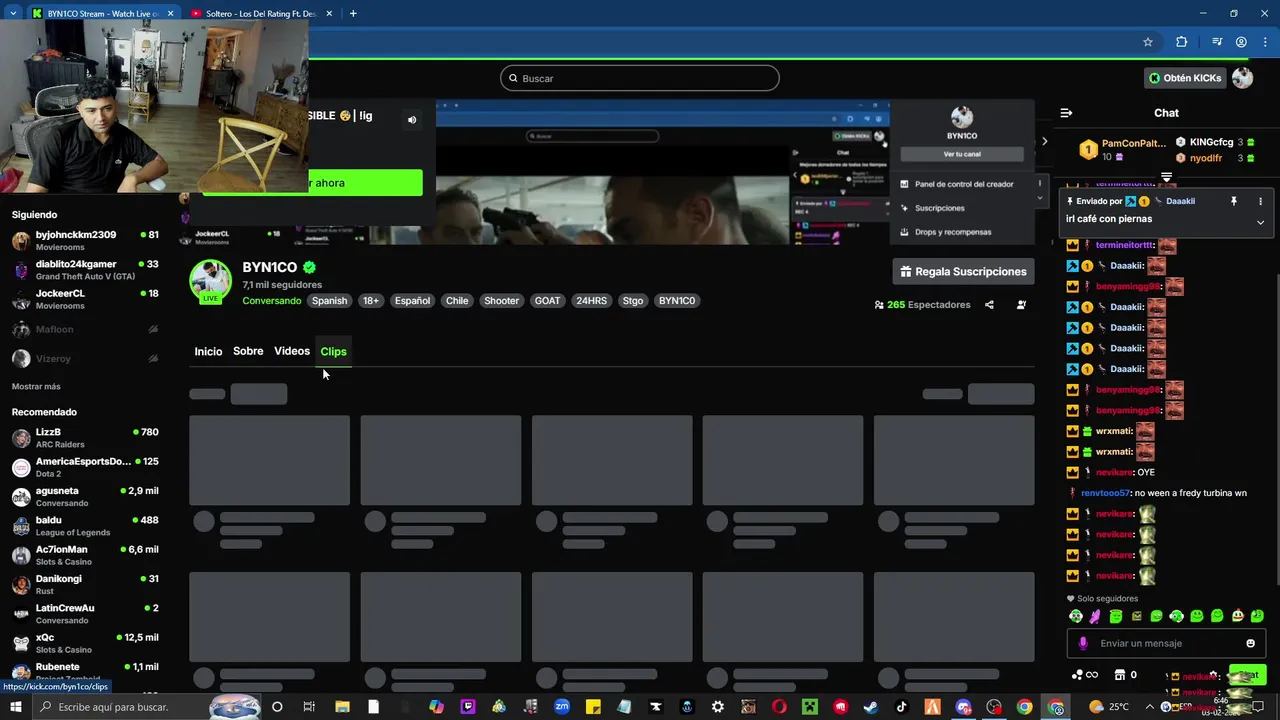Open Windows Start menu
Image resolution: width=1280 pixels, height=720 pixels.
(15, 707)
